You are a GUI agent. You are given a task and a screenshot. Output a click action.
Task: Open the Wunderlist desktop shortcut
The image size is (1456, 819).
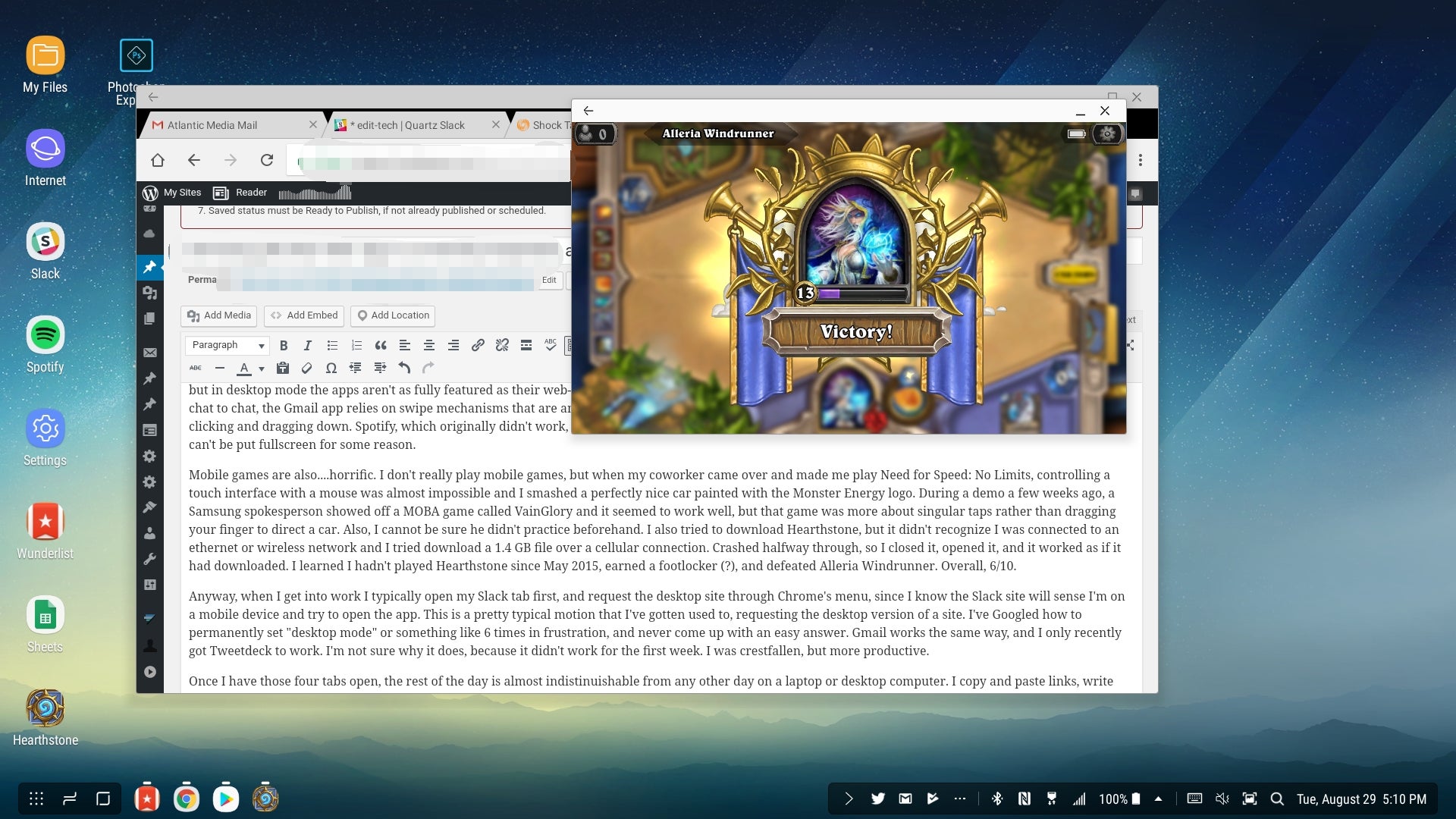[45, 532]
